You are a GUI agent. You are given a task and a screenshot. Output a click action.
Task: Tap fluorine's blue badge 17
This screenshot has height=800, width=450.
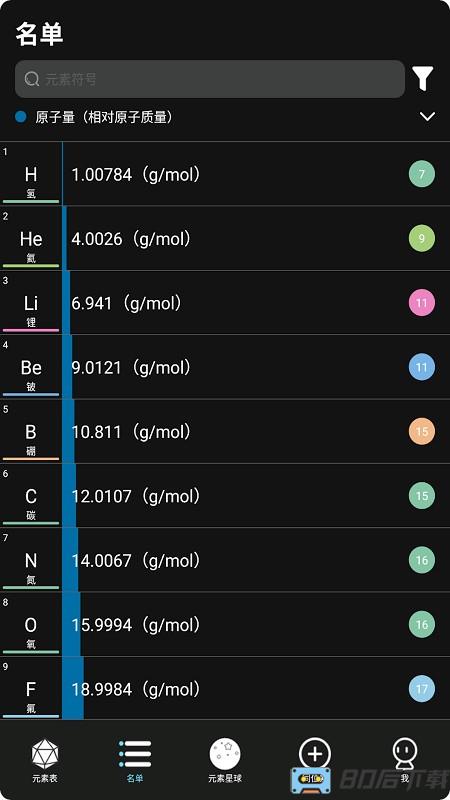421,689
